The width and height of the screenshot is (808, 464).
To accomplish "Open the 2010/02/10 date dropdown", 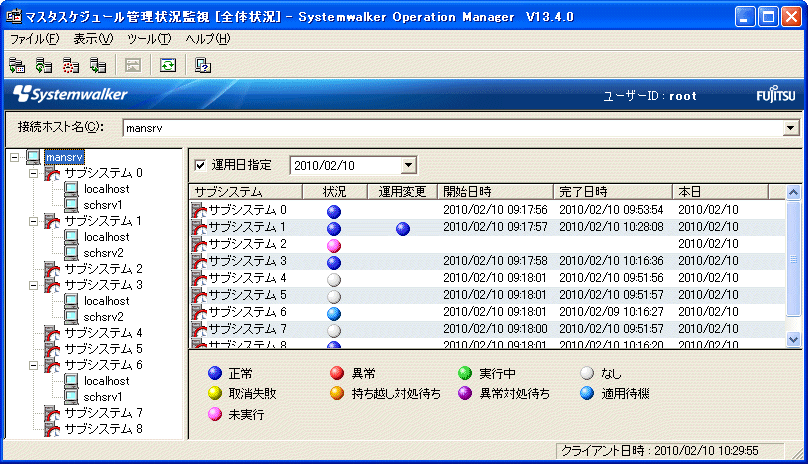I will tap(408, 165).
